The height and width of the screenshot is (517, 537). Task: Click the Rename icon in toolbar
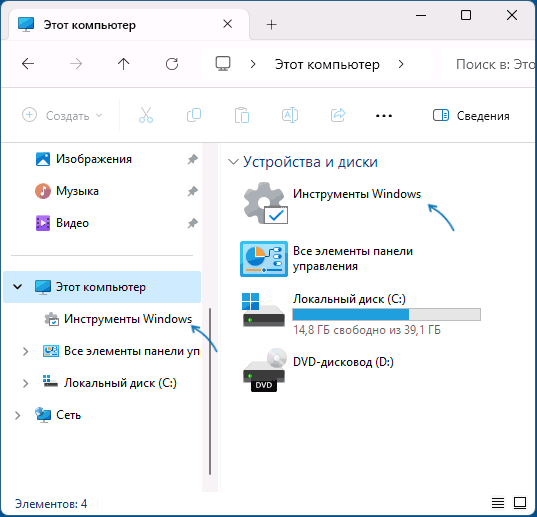tap(290, 115)
